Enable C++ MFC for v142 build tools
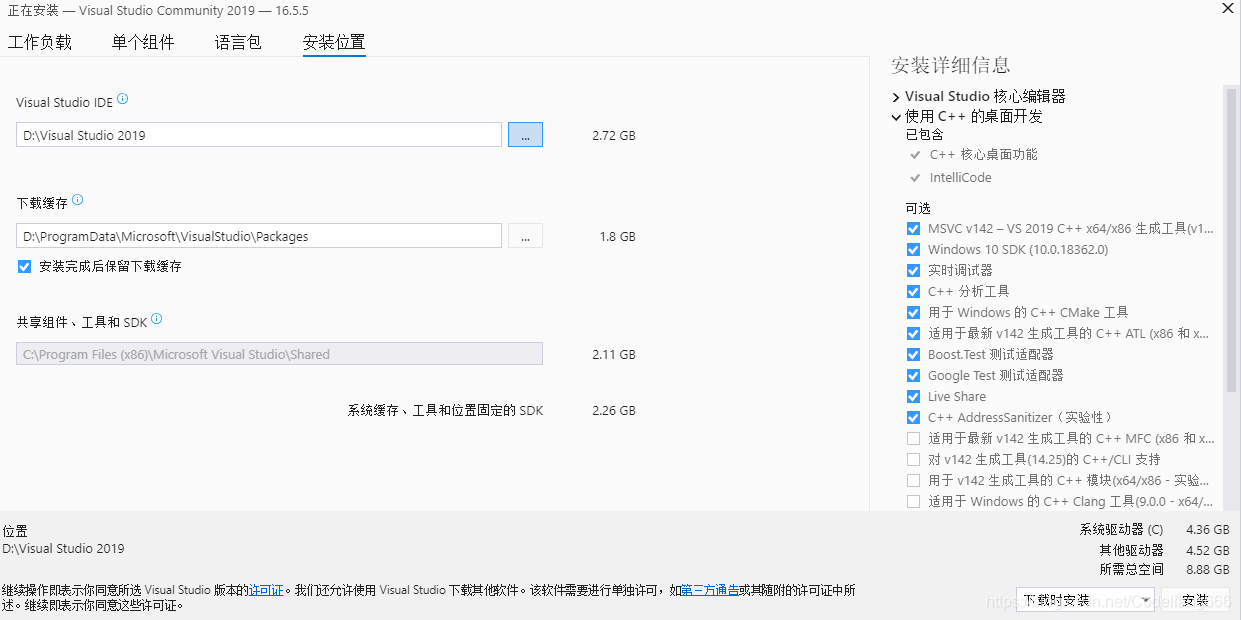 (913, 439)
